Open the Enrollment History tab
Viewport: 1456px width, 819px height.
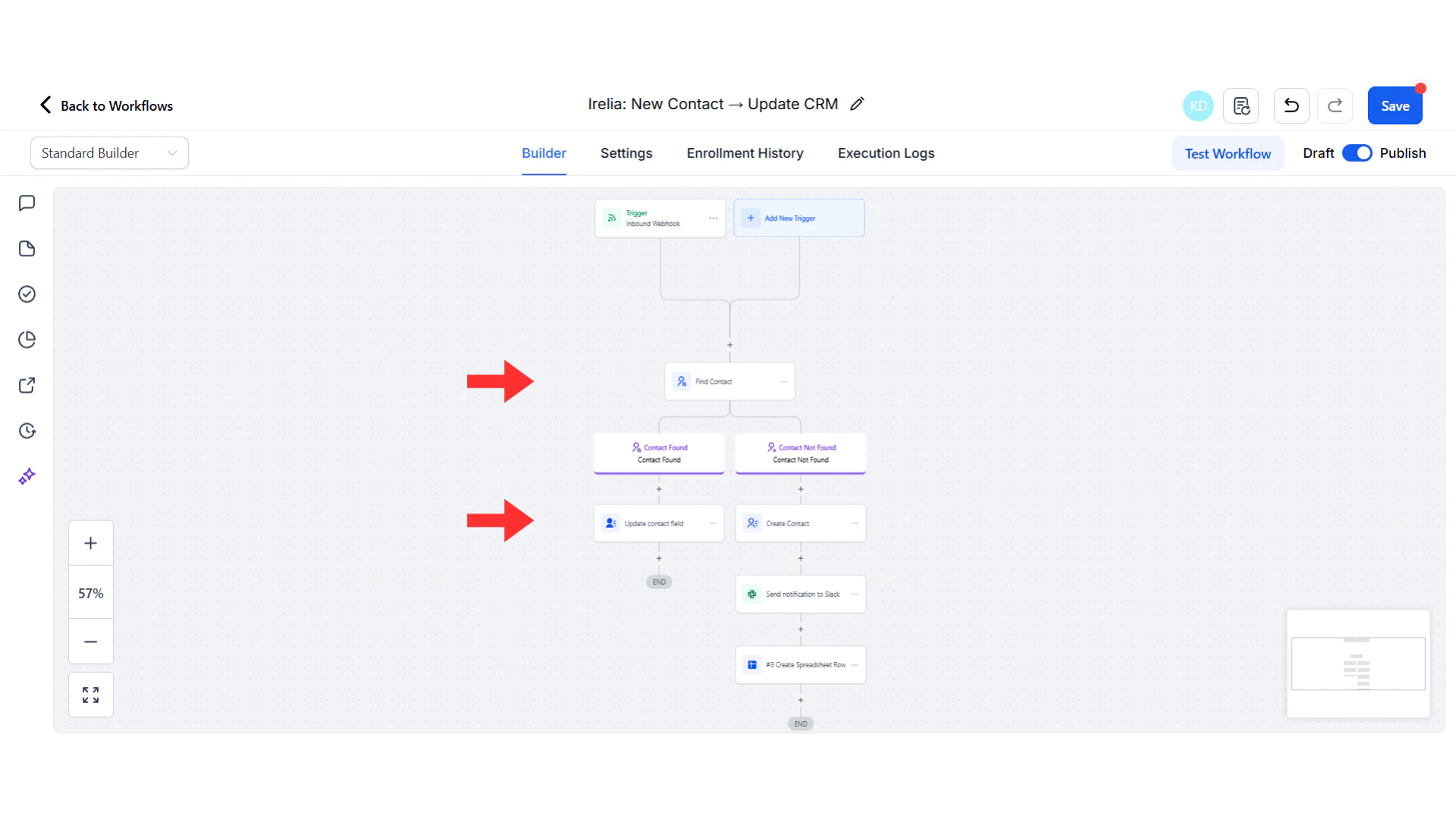[744, 152]
